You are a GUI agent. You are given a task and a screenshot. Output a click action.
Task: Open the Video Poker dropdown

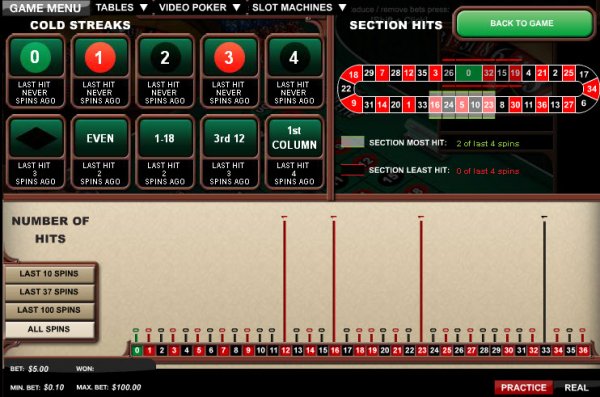click(x=200, y=7)
